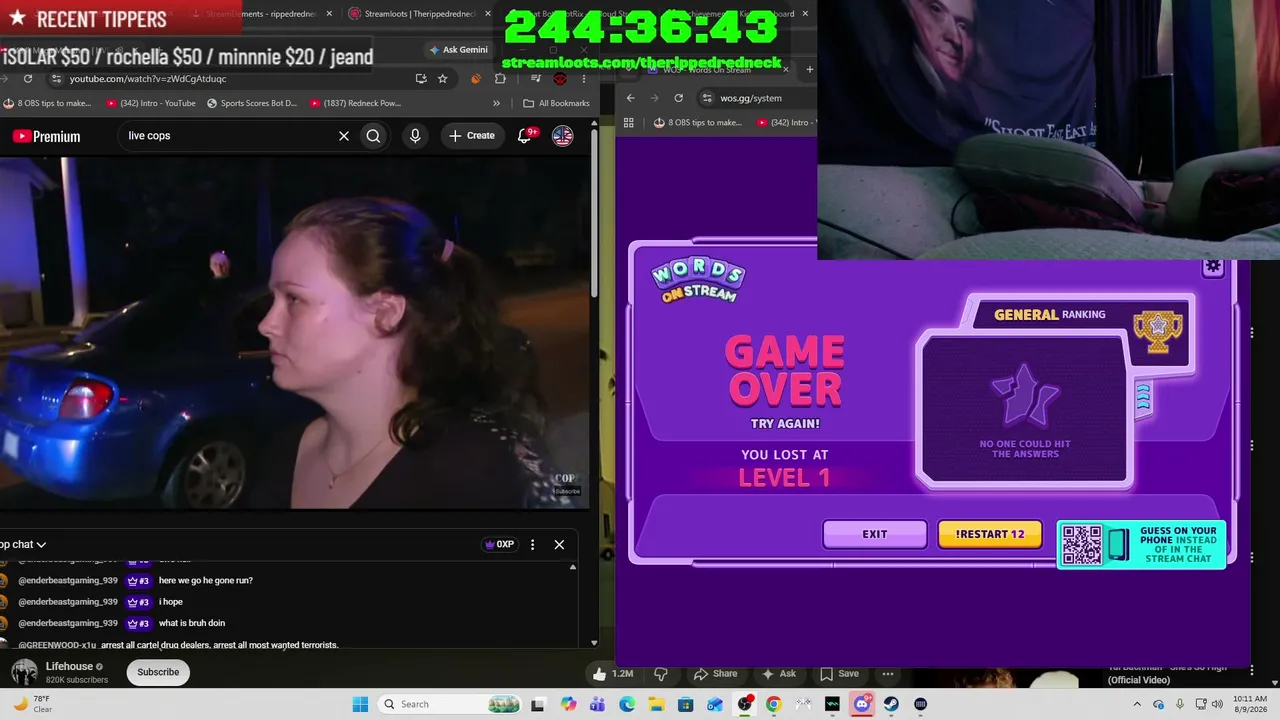Open All Bookmarks folder
Viewport: 1280px width, 720px height.
click(x=556, y=103)
